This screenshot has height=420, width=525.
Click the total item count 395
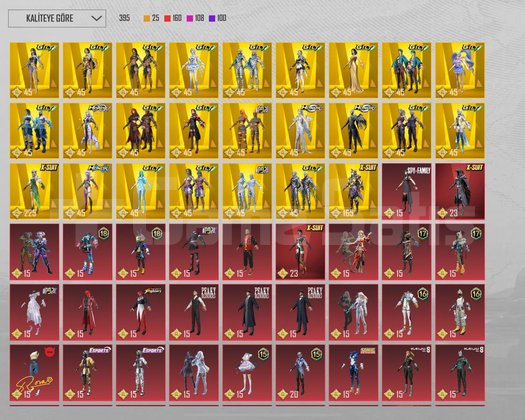(124, 18)
